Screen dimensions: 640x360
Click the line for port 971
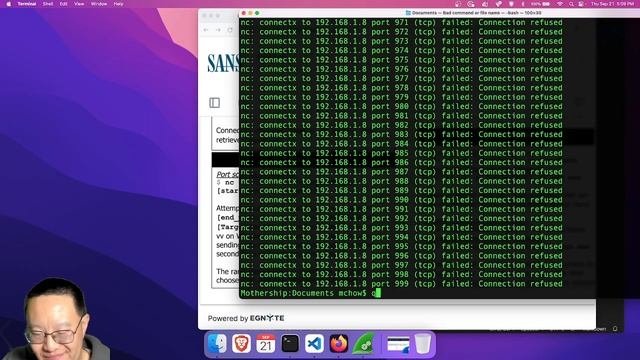coord(401,22)
